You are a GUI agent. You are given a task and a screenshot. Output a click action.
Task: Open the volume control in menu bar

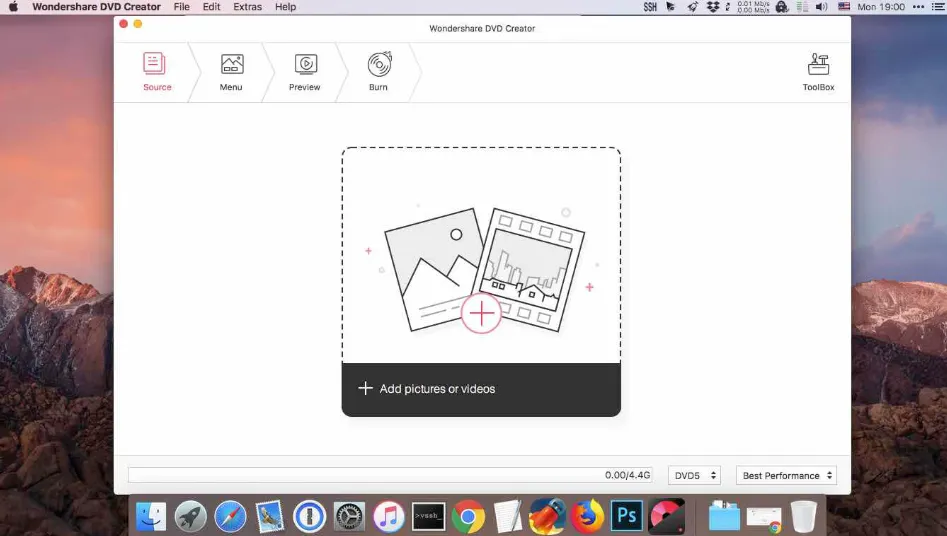click(821, 7)
